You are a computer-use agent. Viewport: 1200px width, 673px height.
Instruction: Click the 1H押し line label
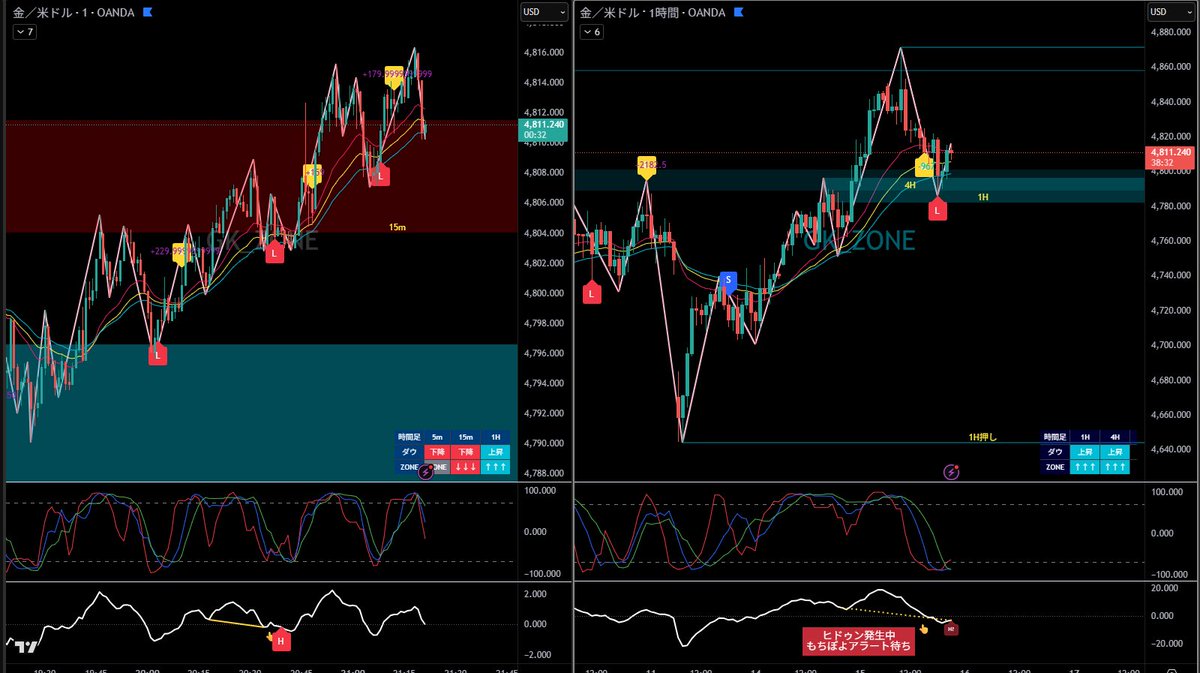click(982, 437)
